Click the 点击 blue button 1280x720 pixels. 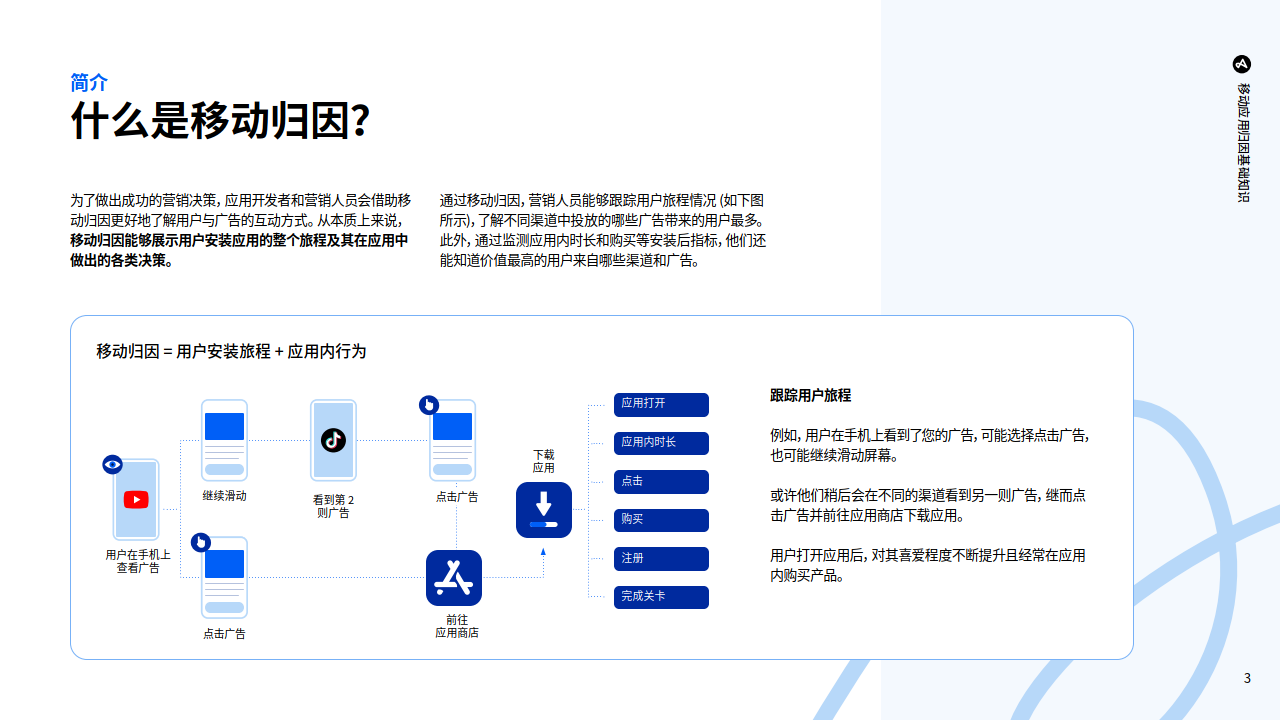[661, 482]
